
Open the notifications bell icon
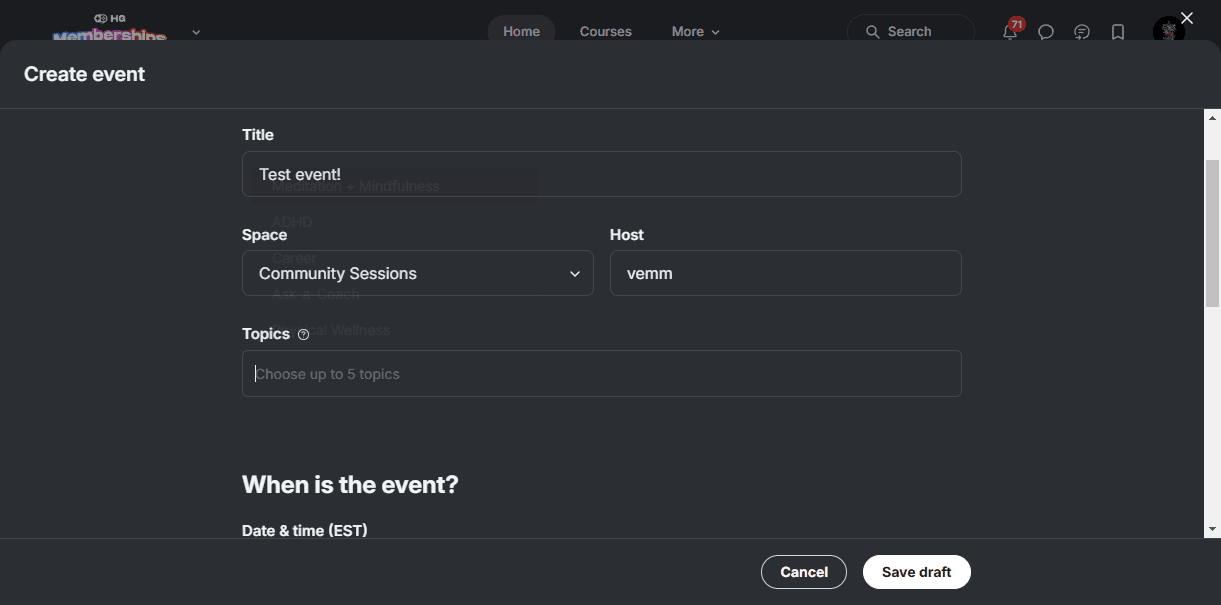[x=1010, y=31]
